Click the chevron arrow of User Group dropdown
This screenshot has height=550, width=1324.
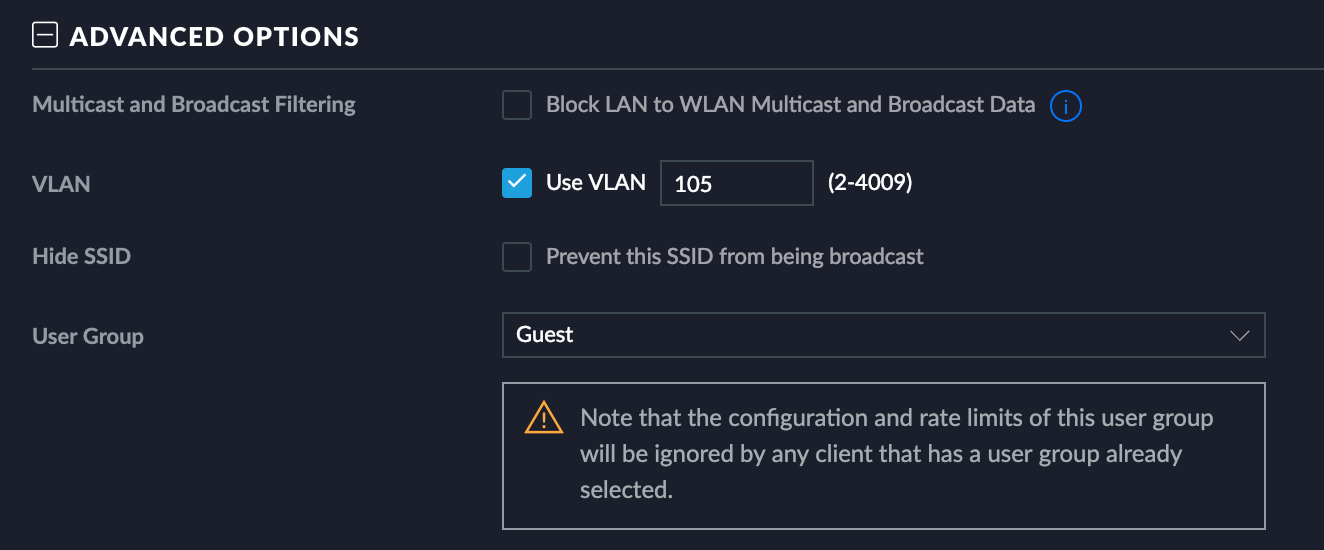click(1240, 336)
